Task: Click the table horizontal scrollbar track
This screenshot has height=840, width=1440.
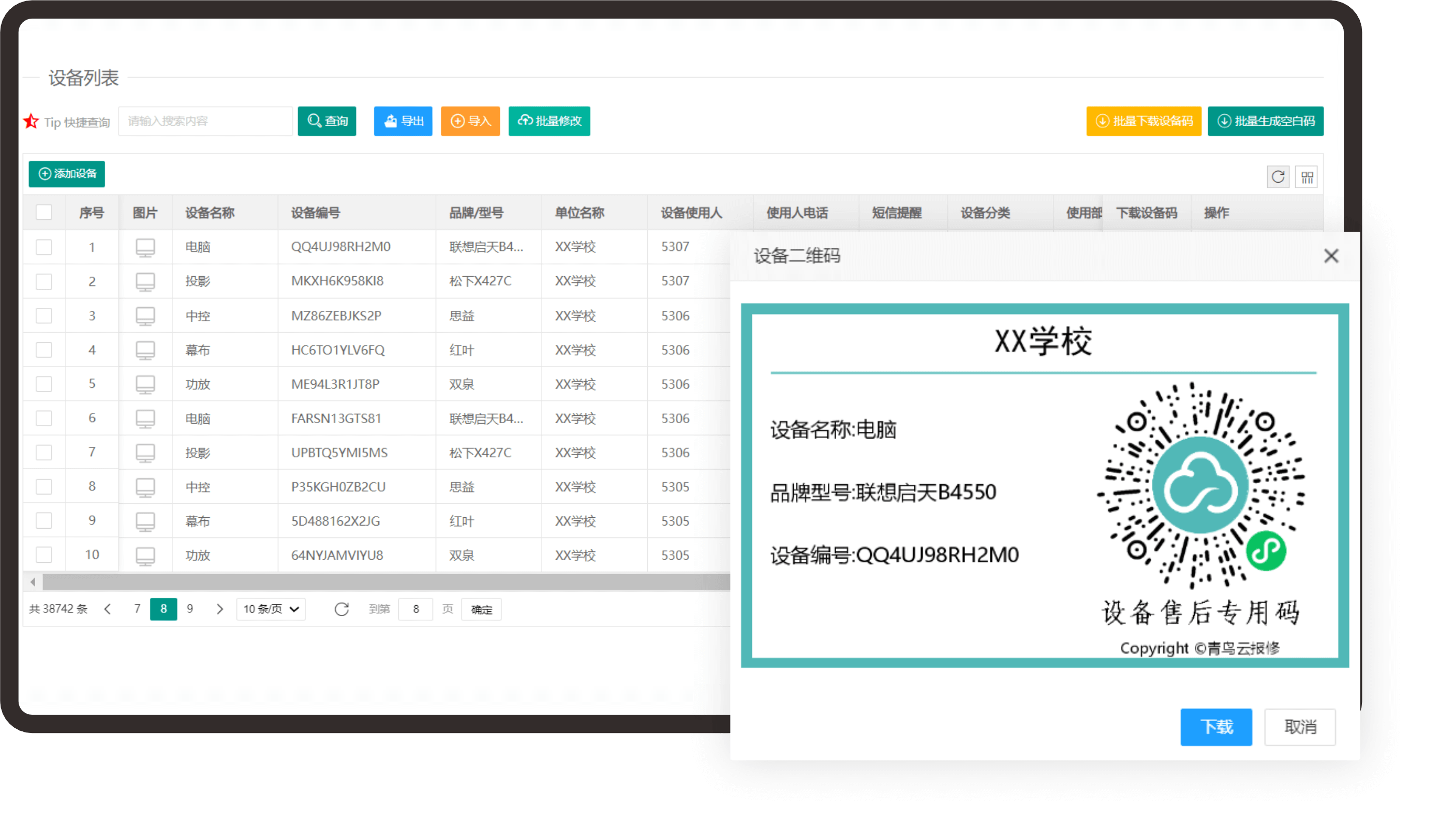Action: click(387, 582)
